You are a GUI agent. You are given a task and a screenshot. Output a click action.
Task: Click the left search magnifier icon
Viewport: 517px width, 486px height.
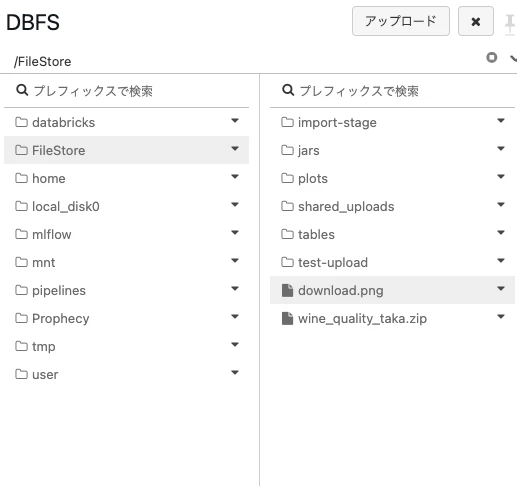point(22,90)
